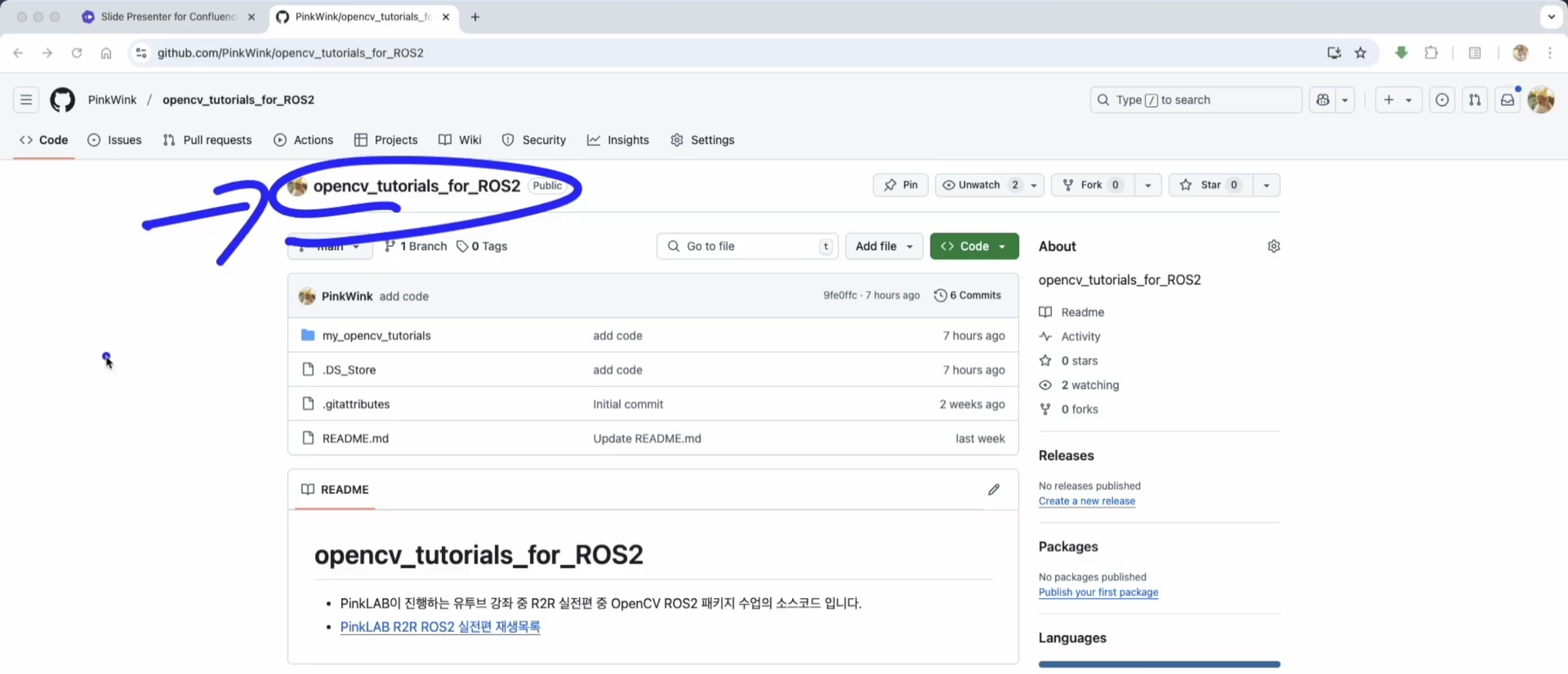Pin this repository
The image size is (1568, 674).
point(900,185)
